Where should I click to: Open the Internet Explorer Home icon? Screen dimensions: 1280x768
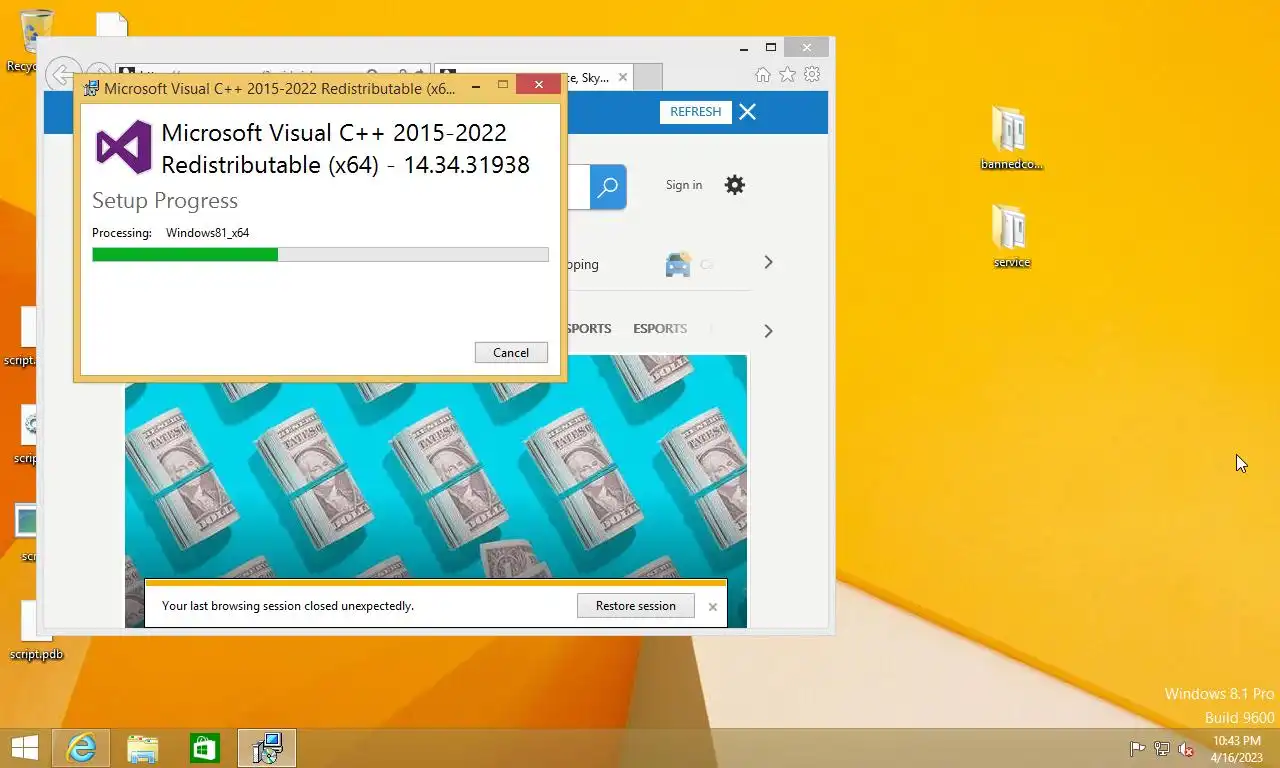point(763,75)
